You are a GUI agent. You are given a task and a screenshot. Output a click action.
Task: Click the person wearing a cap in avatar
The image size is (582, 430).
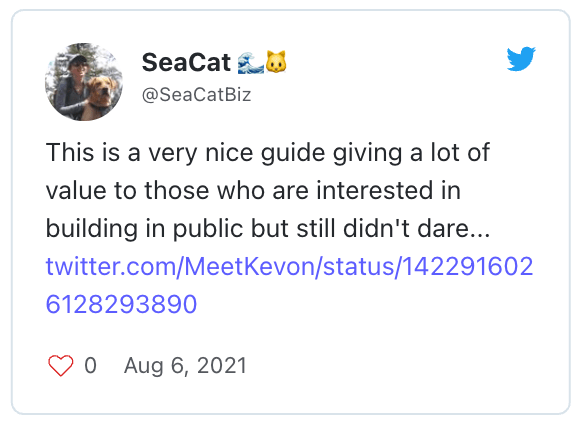[x=71, y=85]
